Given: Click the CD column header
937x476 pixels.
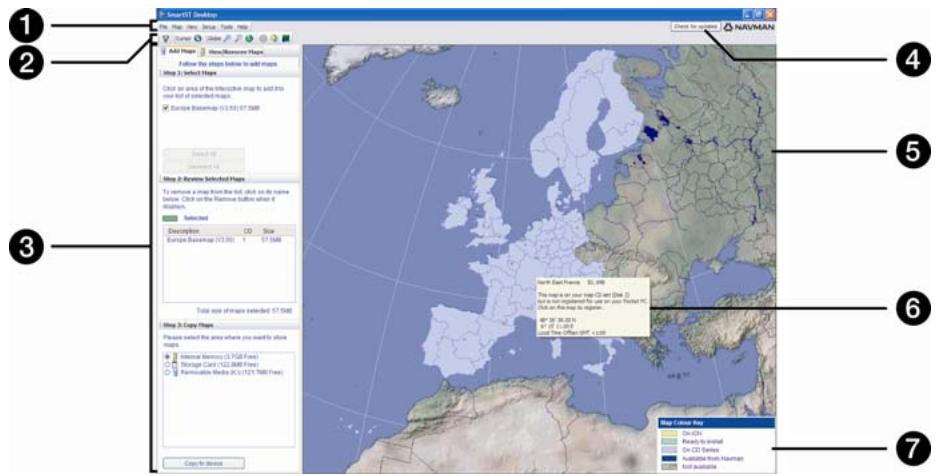Looking at the screenshot, I should coord(248,231).
